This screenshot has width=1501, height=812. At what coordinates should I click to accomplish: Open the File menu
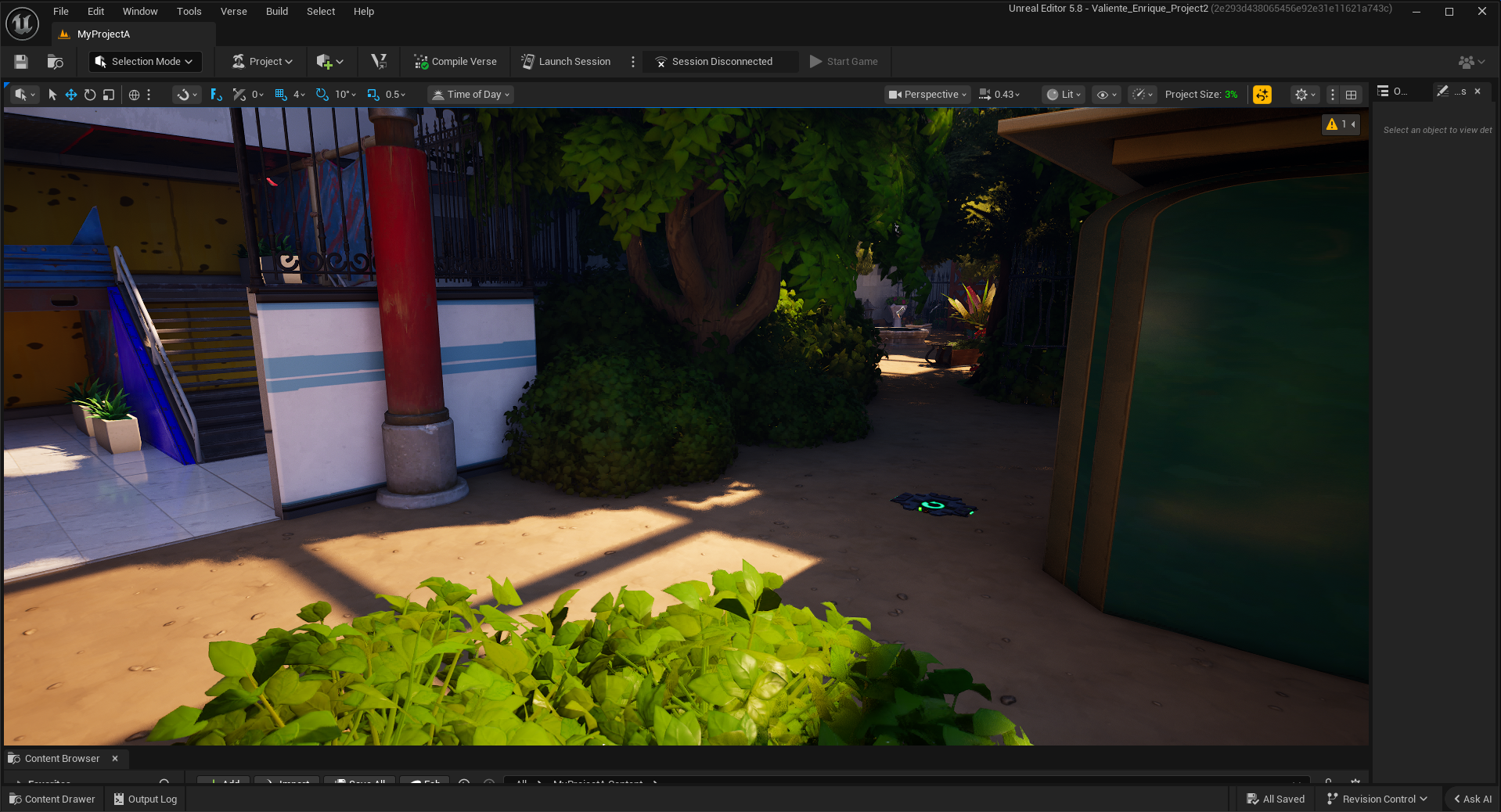point(61,12)
